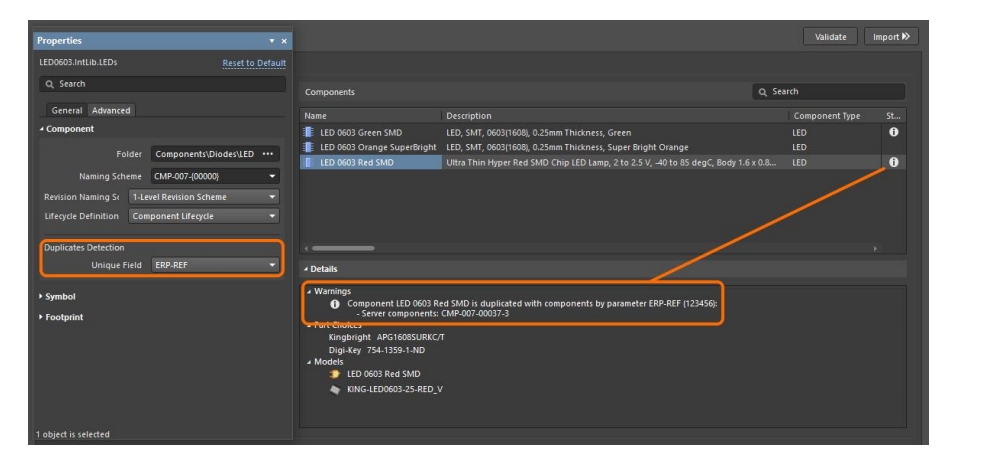Select the KING-LED0603-25-RED_V model entry
991x459 pixels.
tap(394, 389)
